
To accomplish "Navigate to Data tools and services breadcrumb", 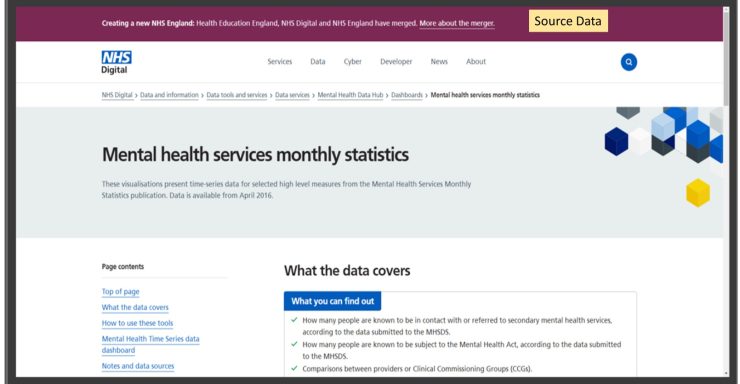I will click(237, 95).
